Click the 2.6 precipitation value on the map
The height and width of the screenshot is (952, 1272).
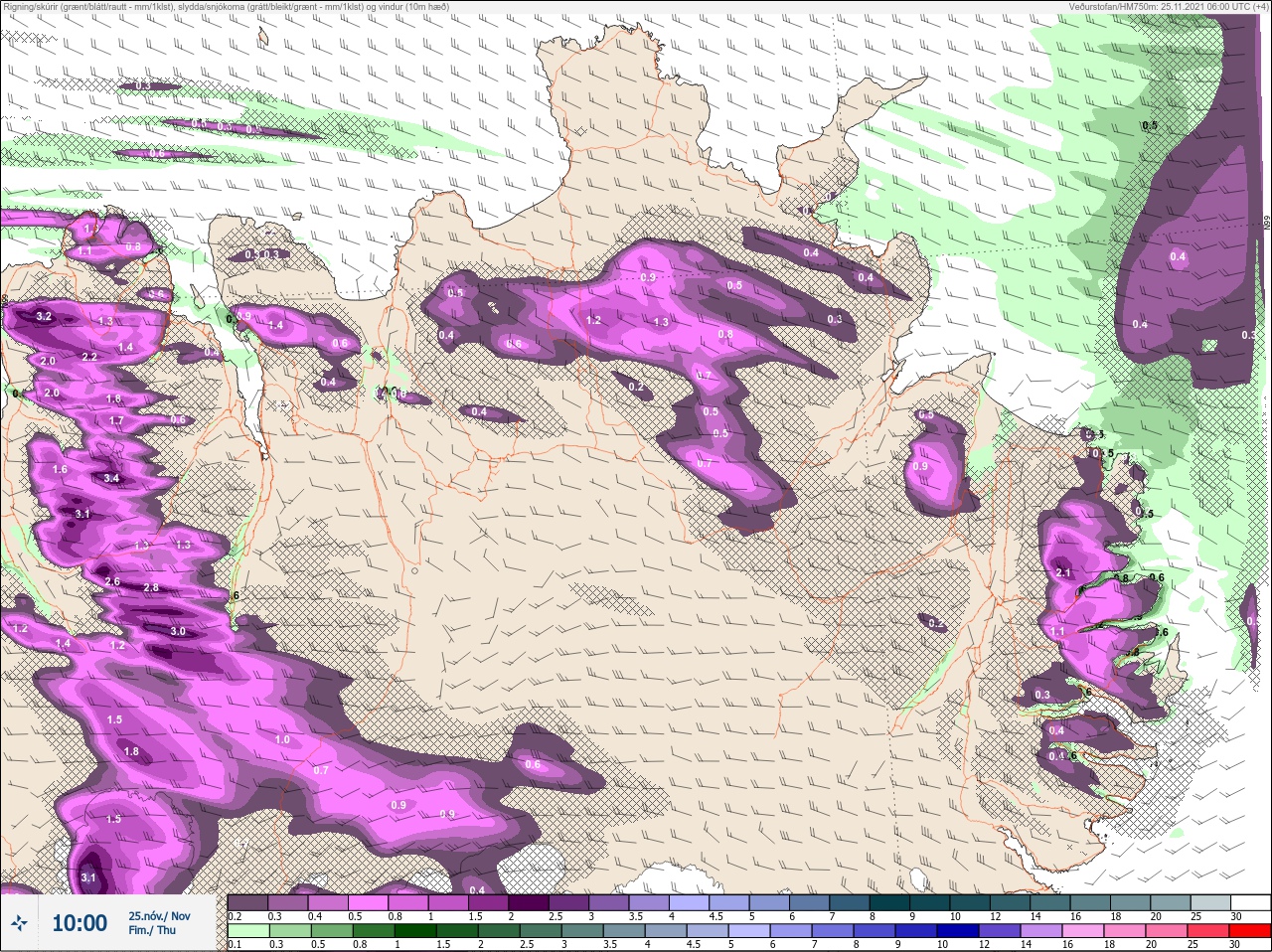[112, 581]
